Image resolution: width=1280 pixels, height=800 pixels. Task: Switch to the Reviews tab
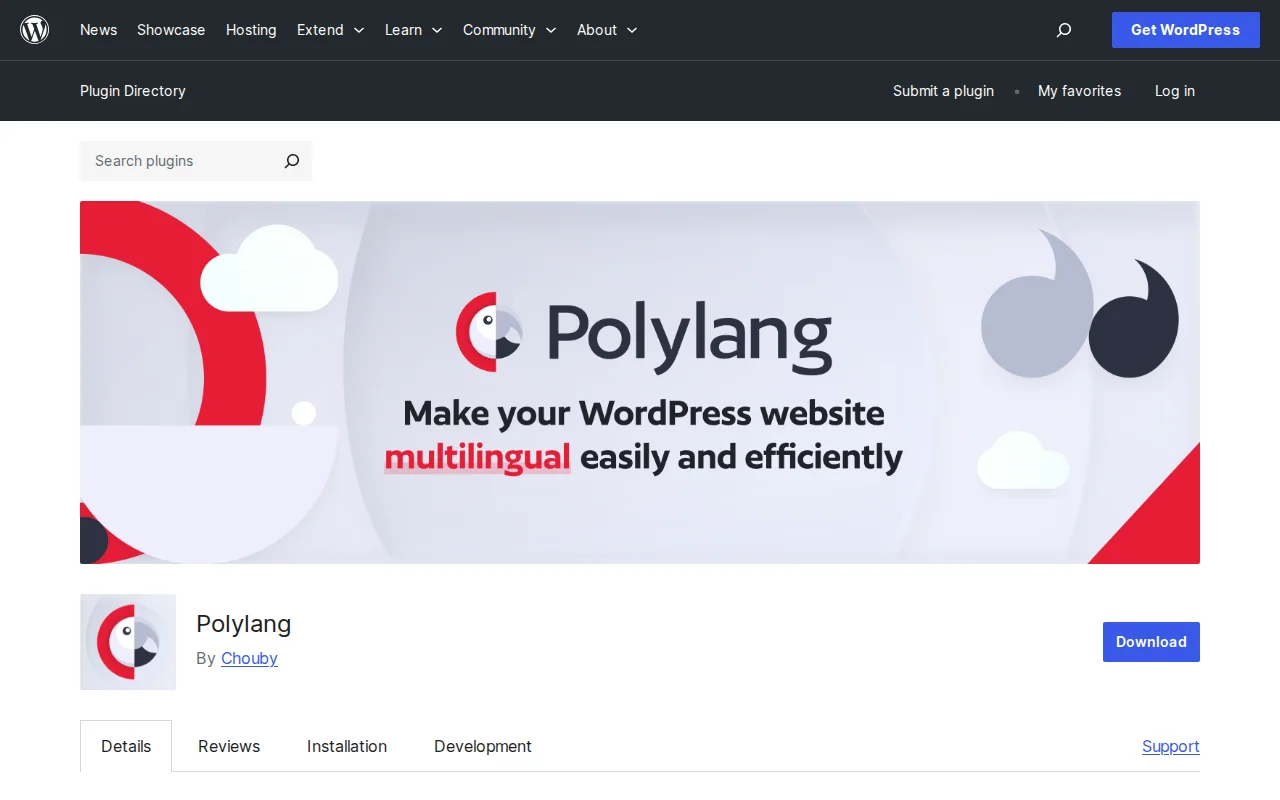point(228,746)
